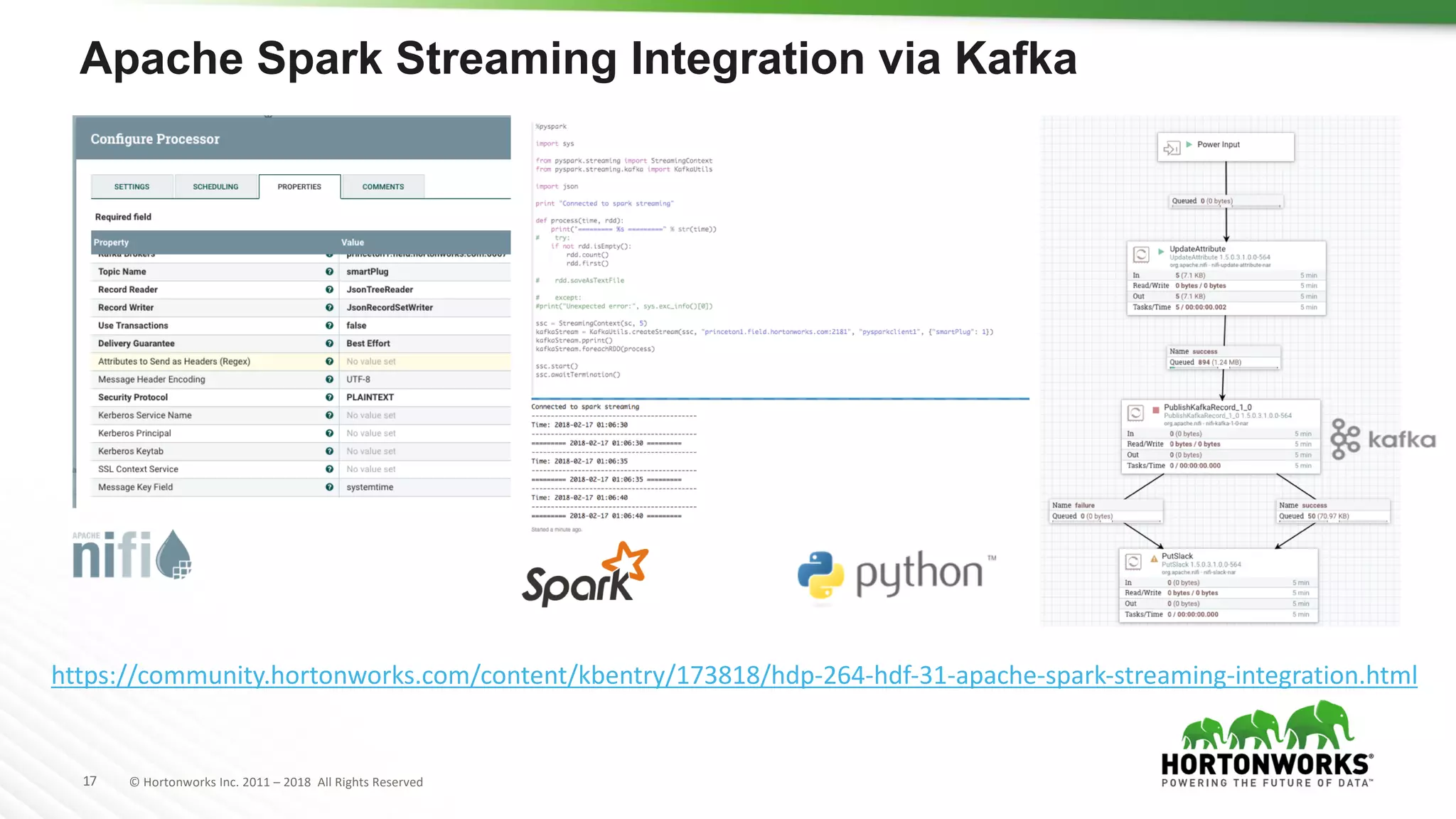Image resolution: width=1456 pixels, height=819 pixels.
Task: Click help icon for Kerberos Principal
Action: [x=329, y=433]
